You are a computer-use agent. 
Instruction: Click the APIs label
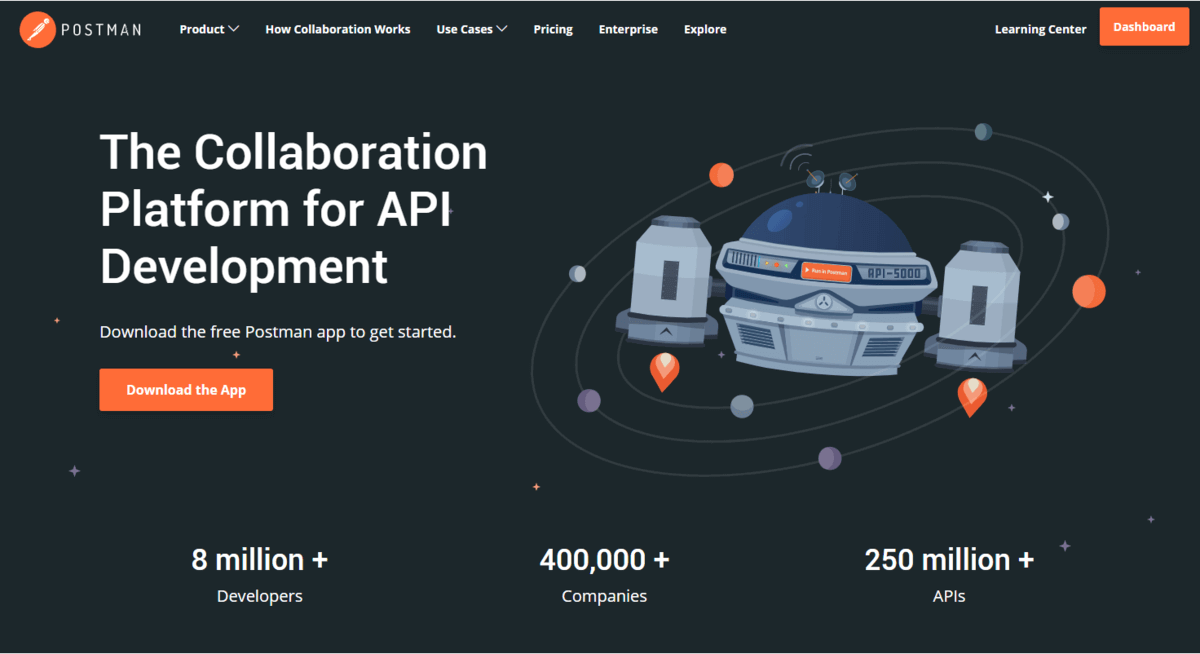click(x=949, y=596)
